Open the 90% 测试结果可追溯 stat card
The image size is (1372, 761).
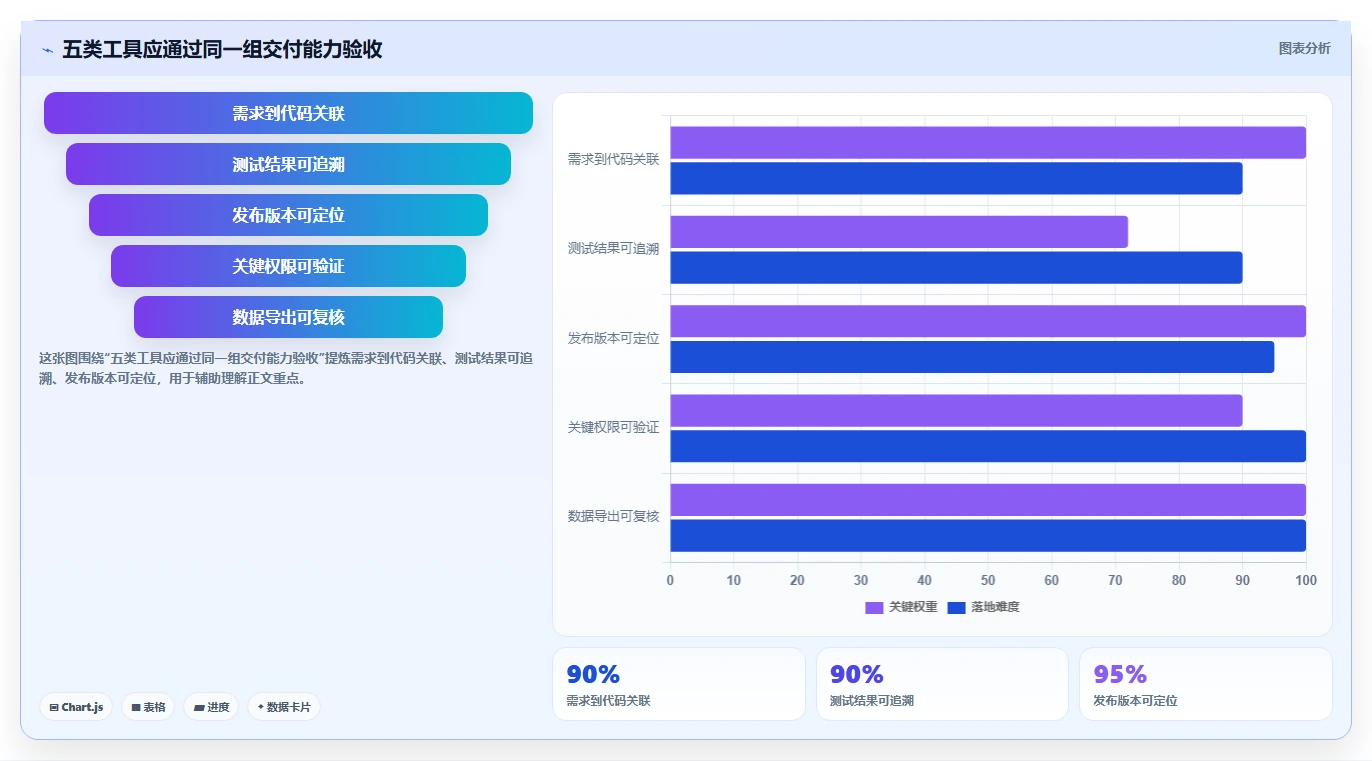[x=942, y=684]
